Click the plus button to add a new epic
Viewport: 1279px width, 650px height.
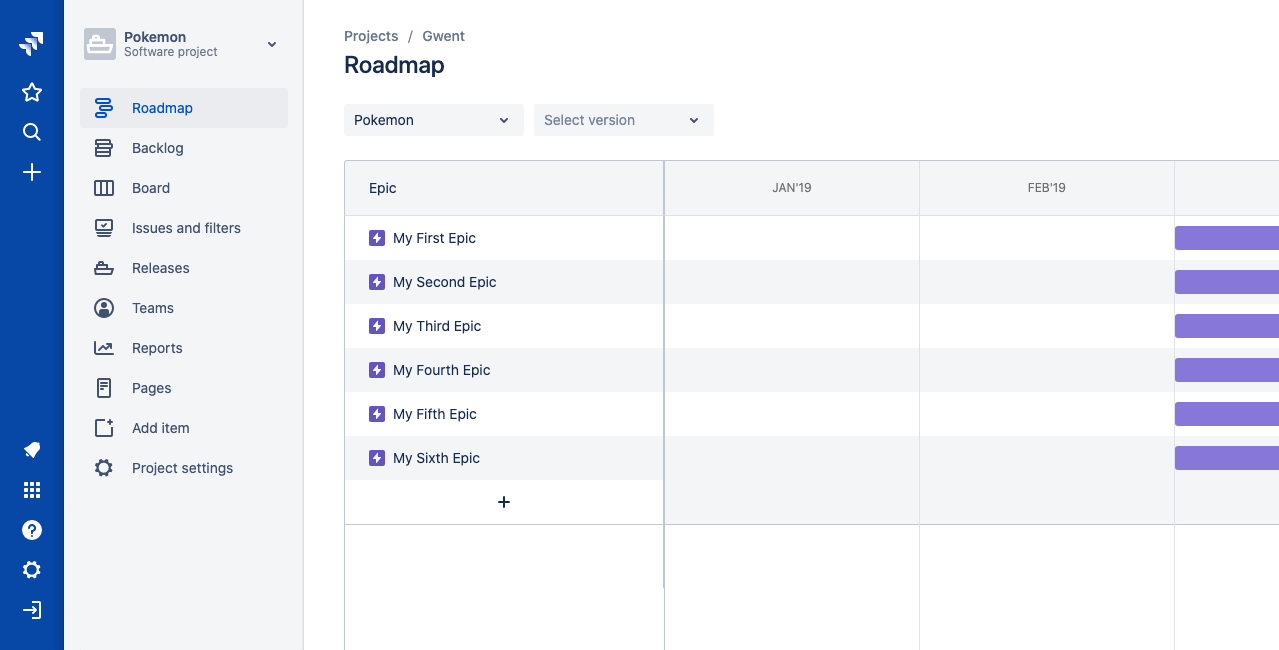click(504, 501)
